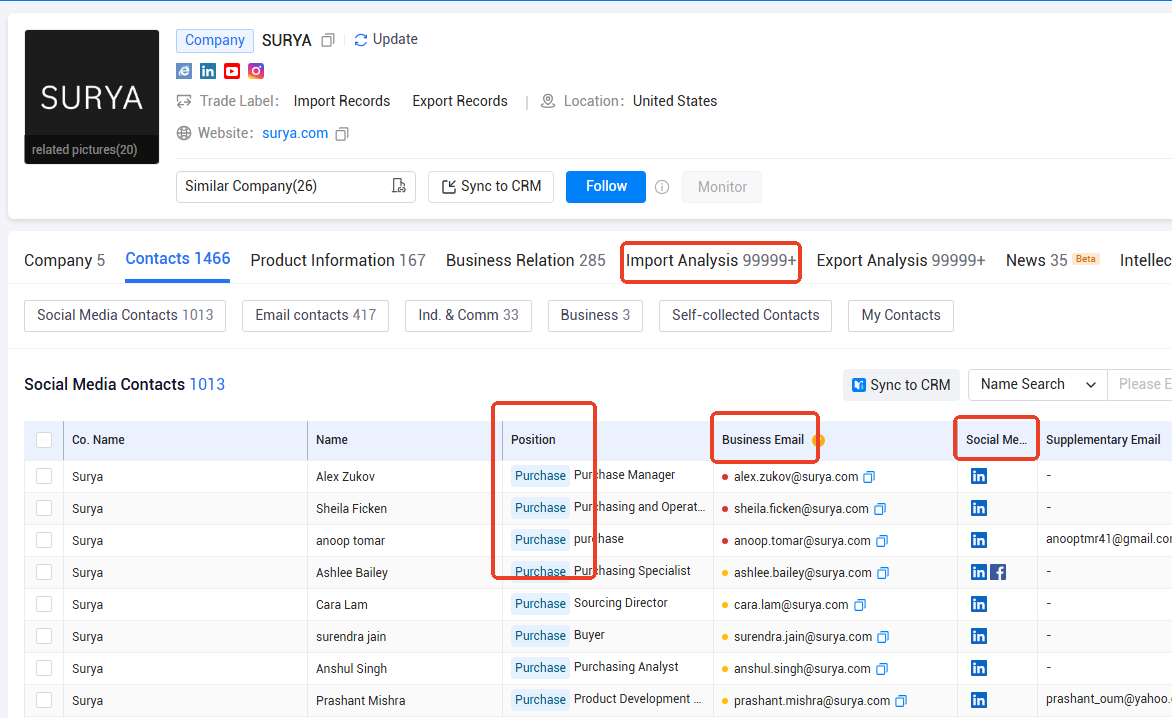This screenshot has width=1172, height=718.
Task: Open Sheila Ficken's LinkedIn profile icon
Action: 978,508
